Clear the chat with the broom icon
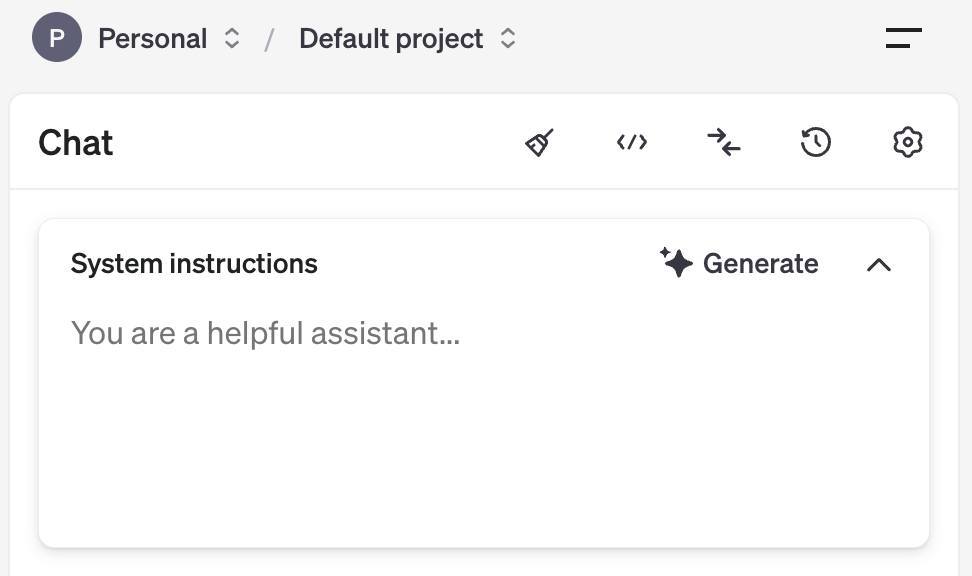This screenshot has height=576, width=972. (540, 143)
